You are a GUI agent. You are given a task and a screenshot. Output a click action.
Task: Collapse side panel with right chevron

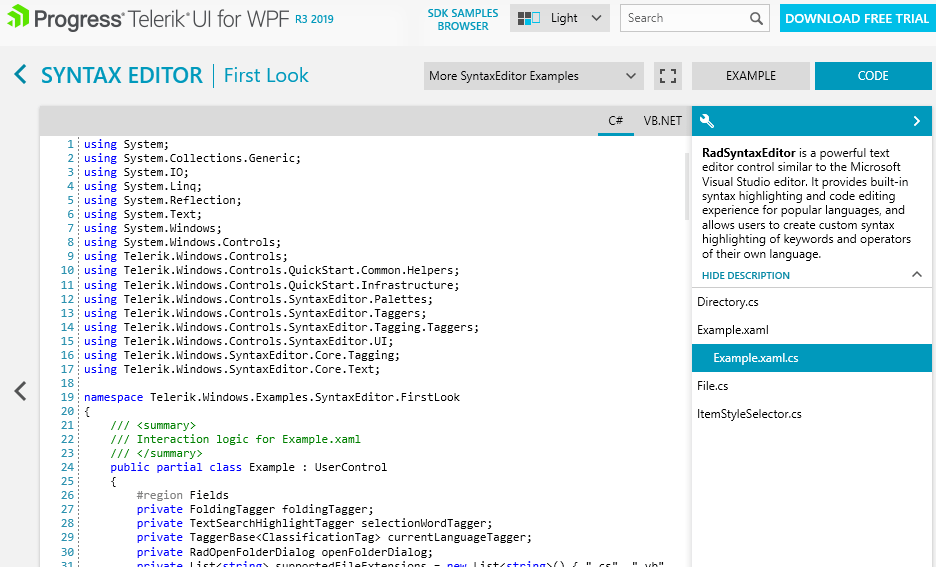917,121
